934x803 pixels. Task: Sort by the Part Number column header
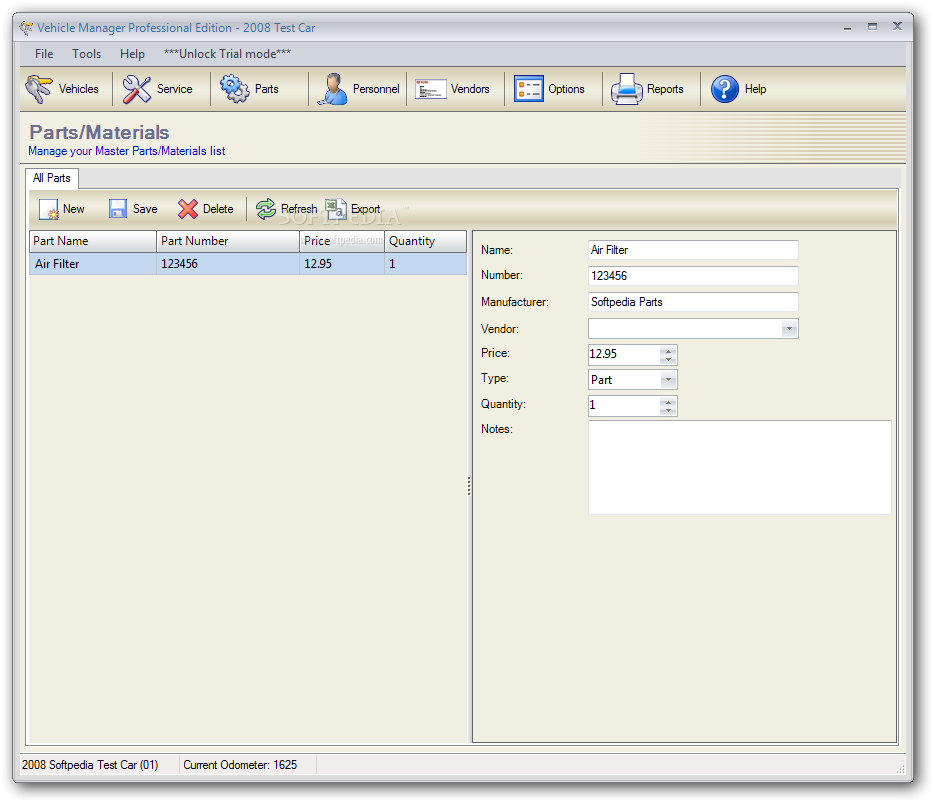[228, 241]
